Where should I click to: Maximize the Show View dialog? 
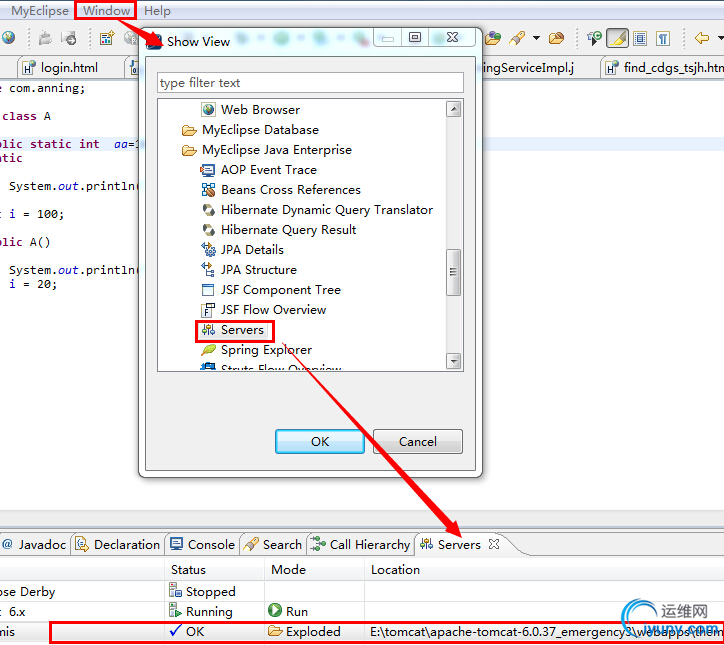pyautogui.click(x=415, y=37)
